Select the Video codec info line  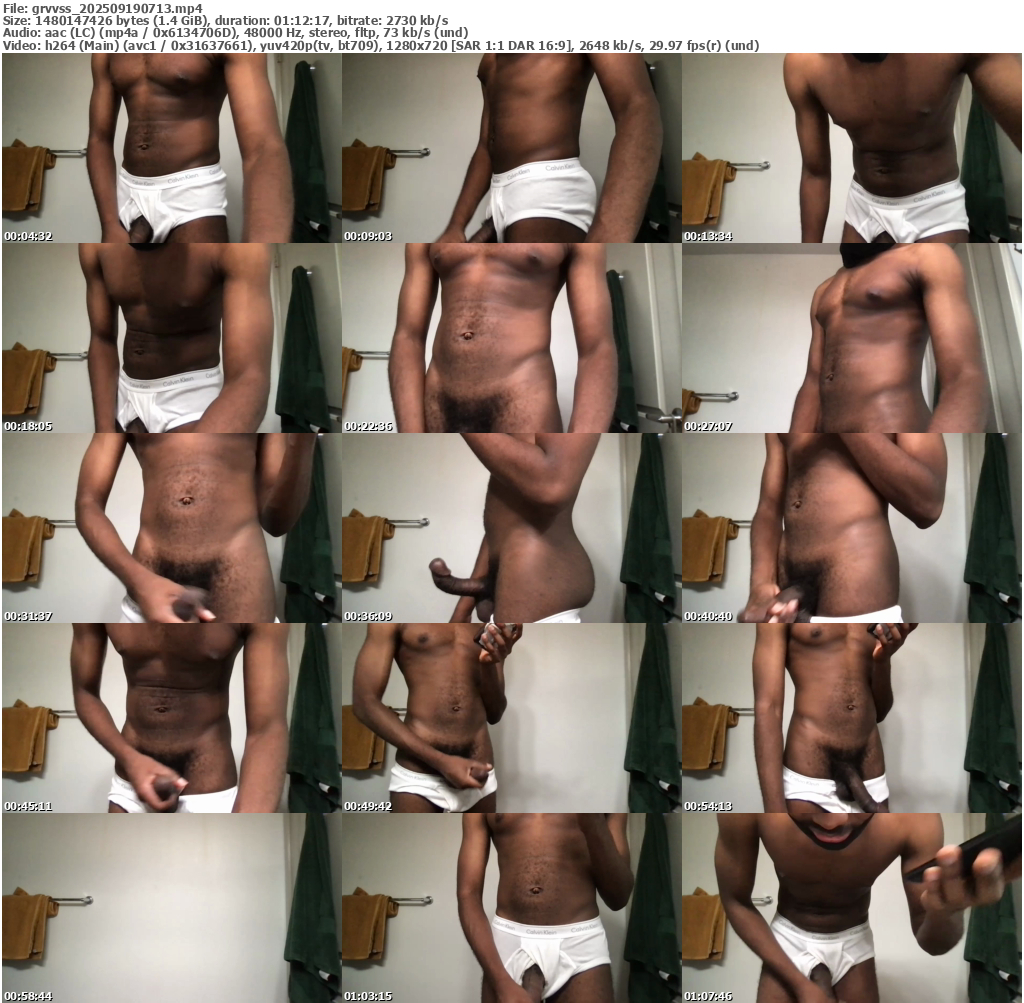pos(381,45)
